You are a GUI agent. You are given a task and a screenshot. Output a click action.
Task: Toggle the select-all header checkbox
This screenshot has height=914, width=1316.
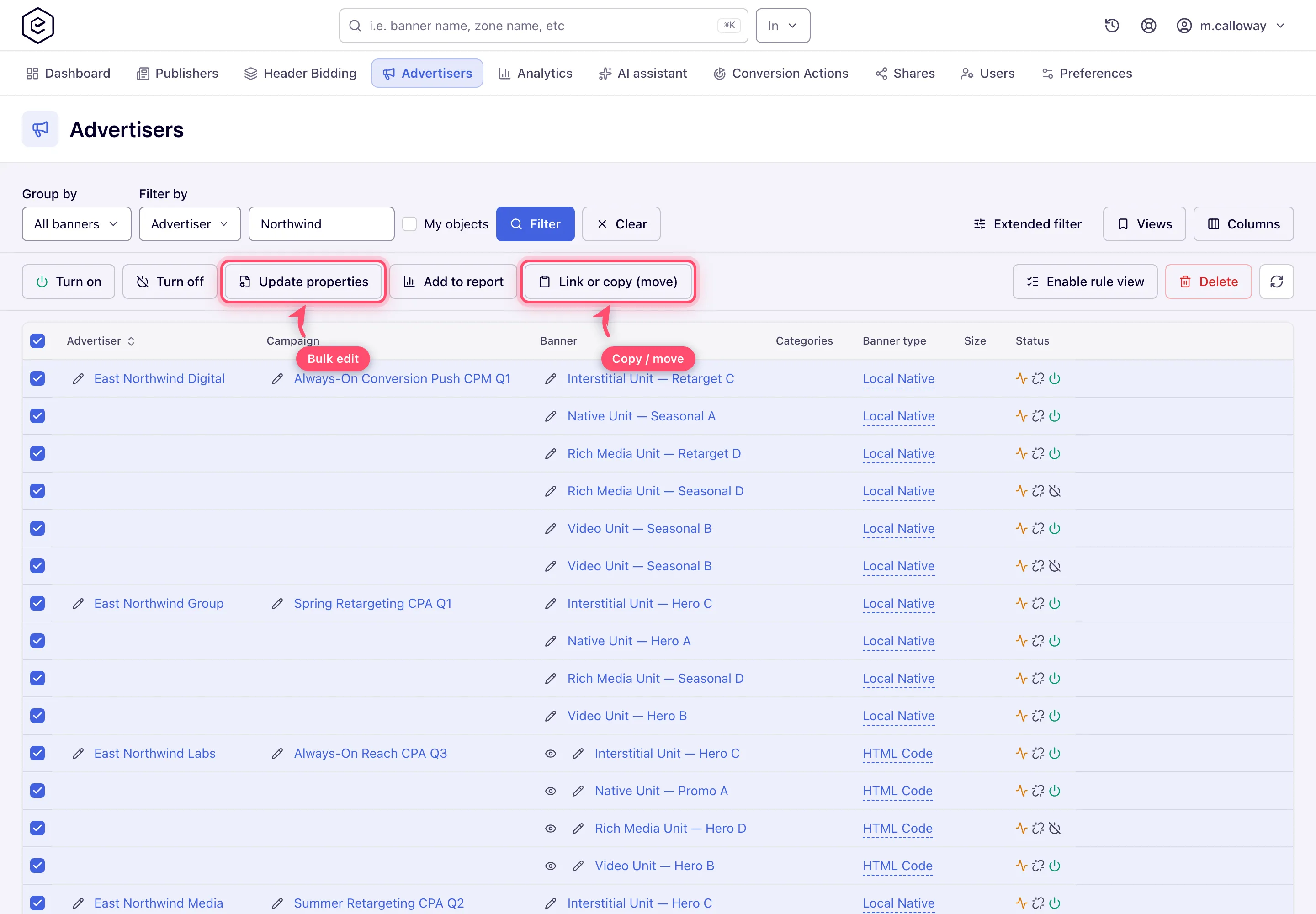(38, 341)
